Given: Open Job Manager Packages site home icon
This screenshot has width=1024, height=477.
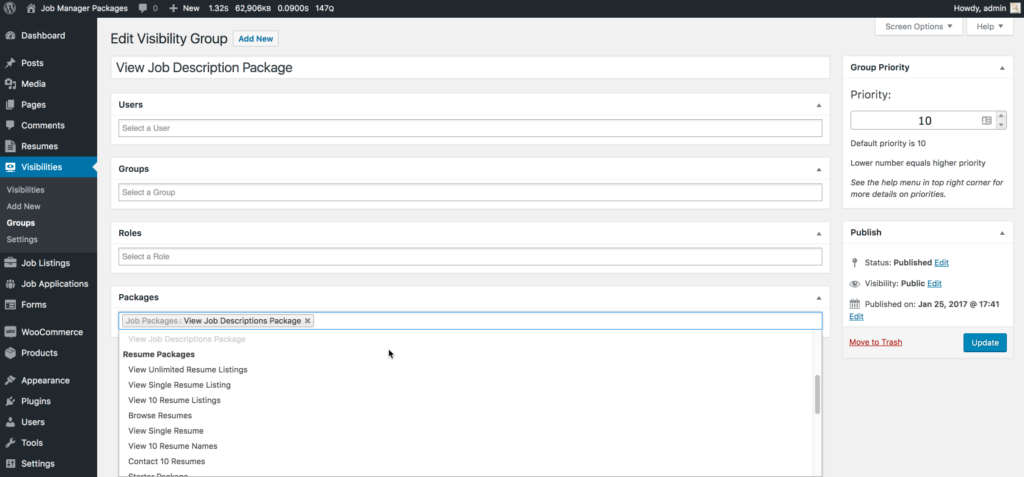Looking at the screenshot, I should pos(31,8).
